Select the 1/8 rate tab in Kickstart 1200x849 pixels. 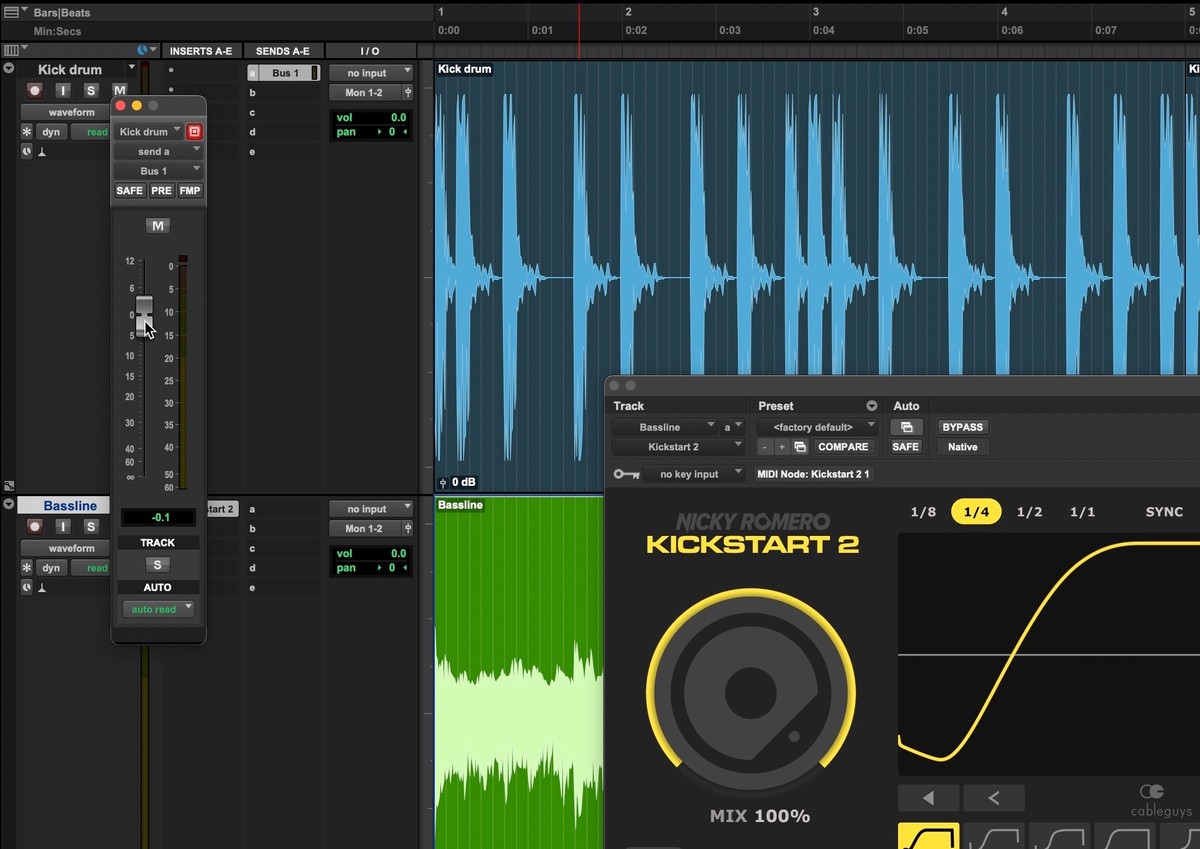click(923, 512)
